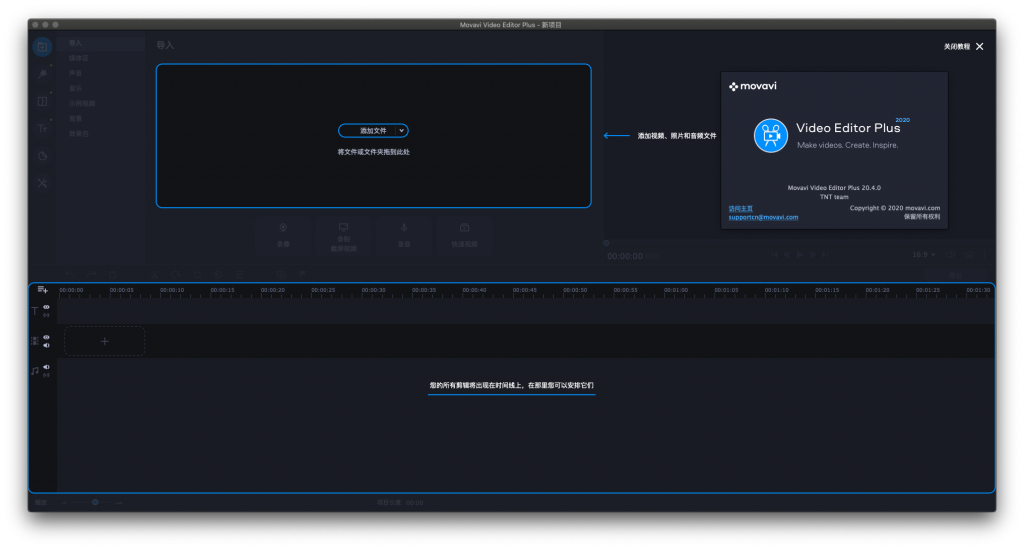Open the Filters magic wand tab
This screenshot has width=1024, height=549.
click(x=42, y=74)
